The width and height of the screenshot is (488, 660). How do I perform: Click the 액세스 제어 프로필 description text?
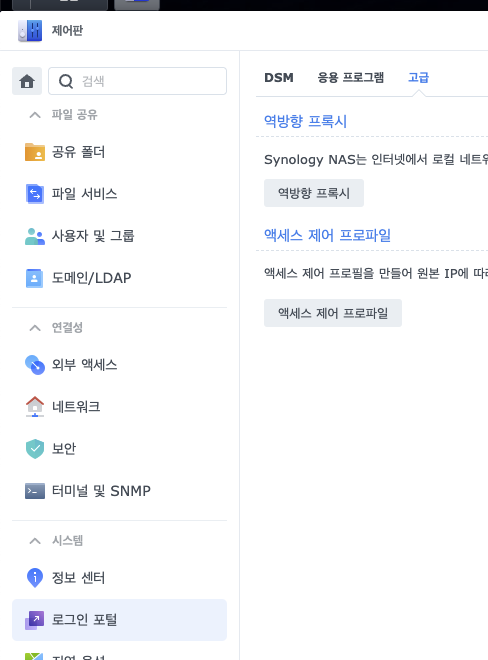click(x=376, y=274)
